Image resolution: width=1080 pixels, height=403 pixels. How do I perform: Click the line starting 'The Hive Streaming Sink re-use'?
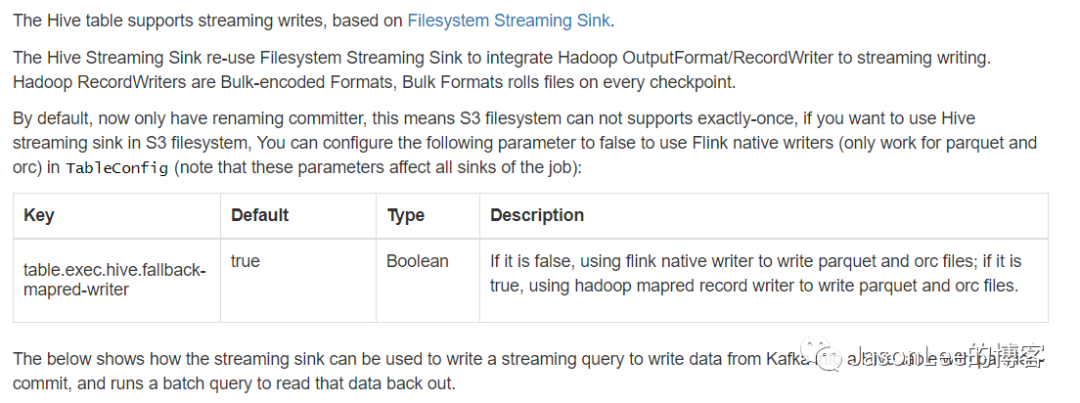pos(501,59)
